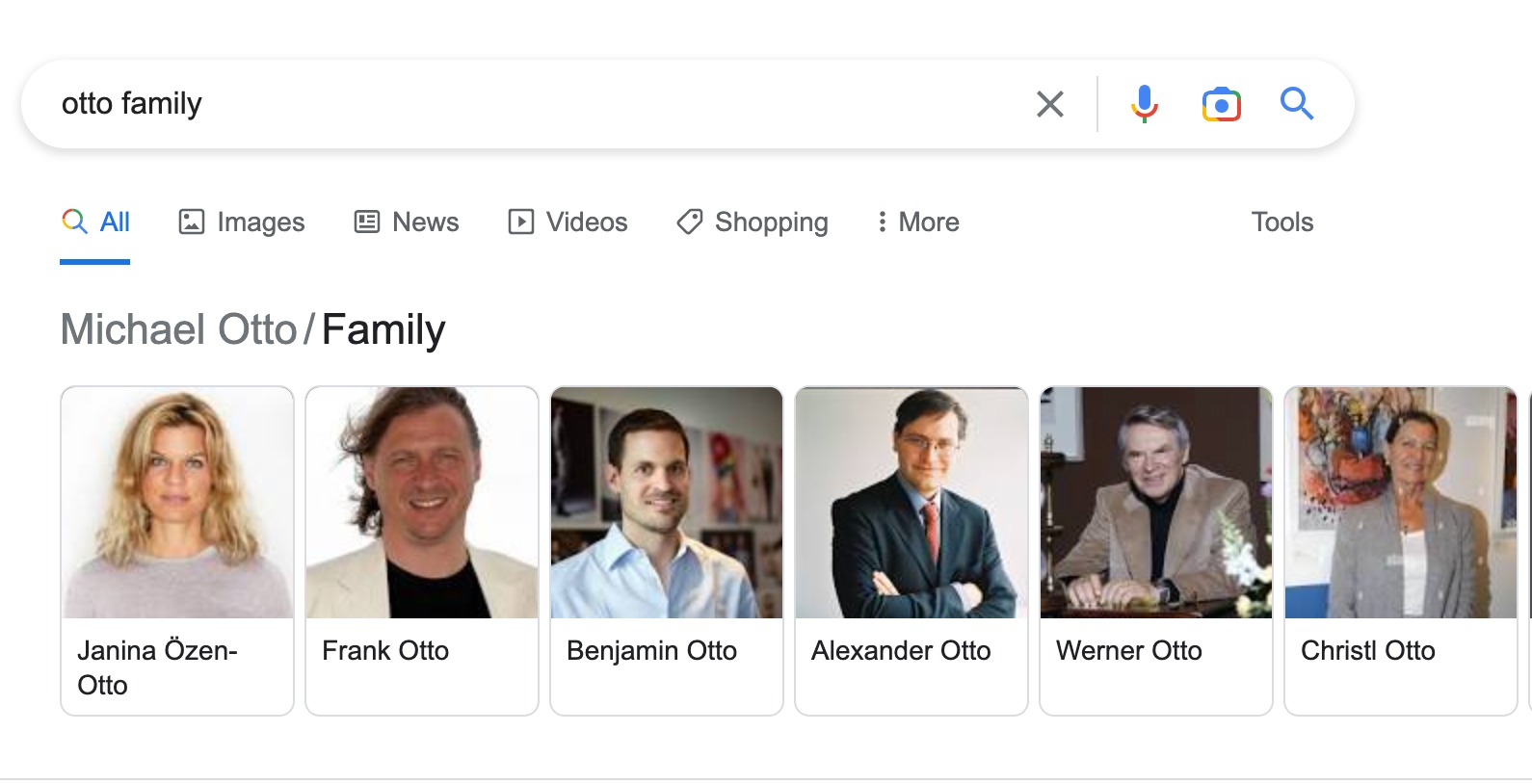Open Google Lens camera search
Screen dimensions: 1532x784
point(1220,103)
